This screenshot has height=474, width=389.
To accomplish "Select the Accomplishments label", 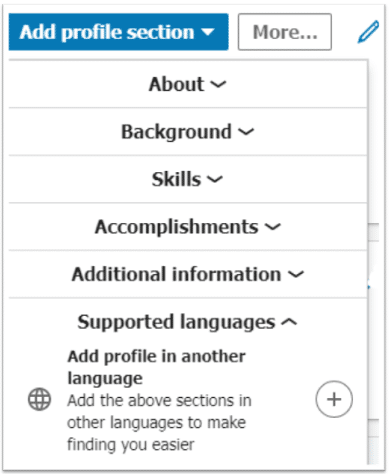I will [x=177, y=227].
